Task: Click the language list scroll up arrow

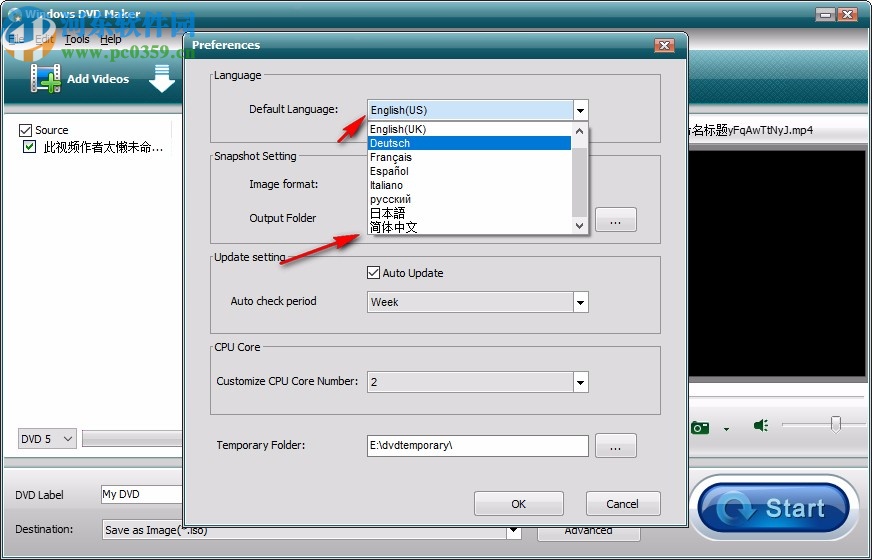Action: [579, 131]
